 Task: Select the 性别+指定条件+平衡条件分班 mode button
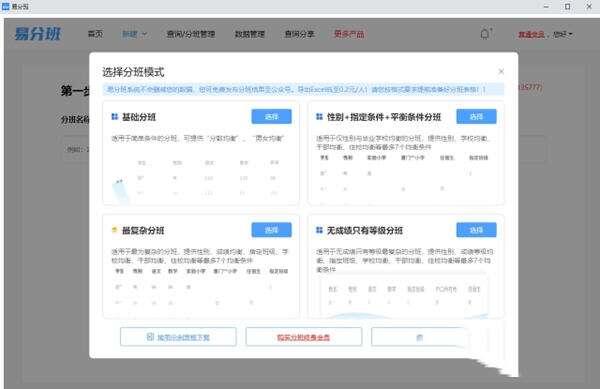click(x=476, y=116)
